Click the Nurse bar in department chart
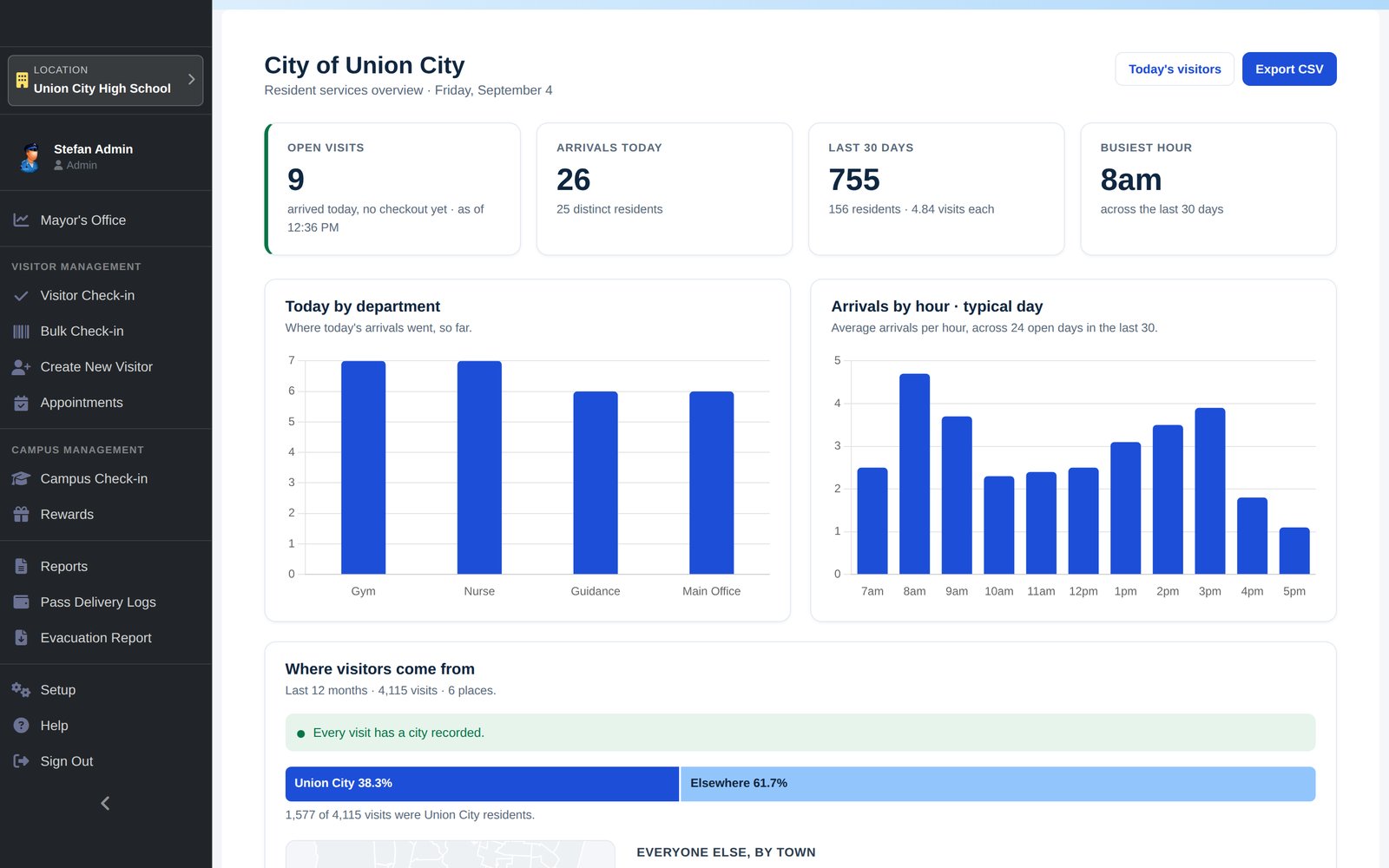This screenshot has height=868, width=1389. 479,468
